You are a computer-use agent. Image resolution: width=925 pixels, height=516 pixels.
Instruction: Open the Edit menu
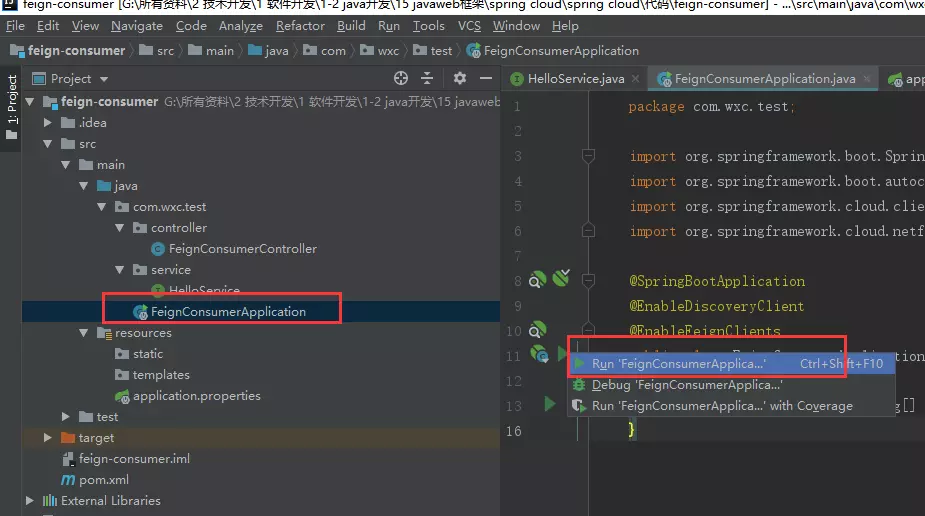48,26
